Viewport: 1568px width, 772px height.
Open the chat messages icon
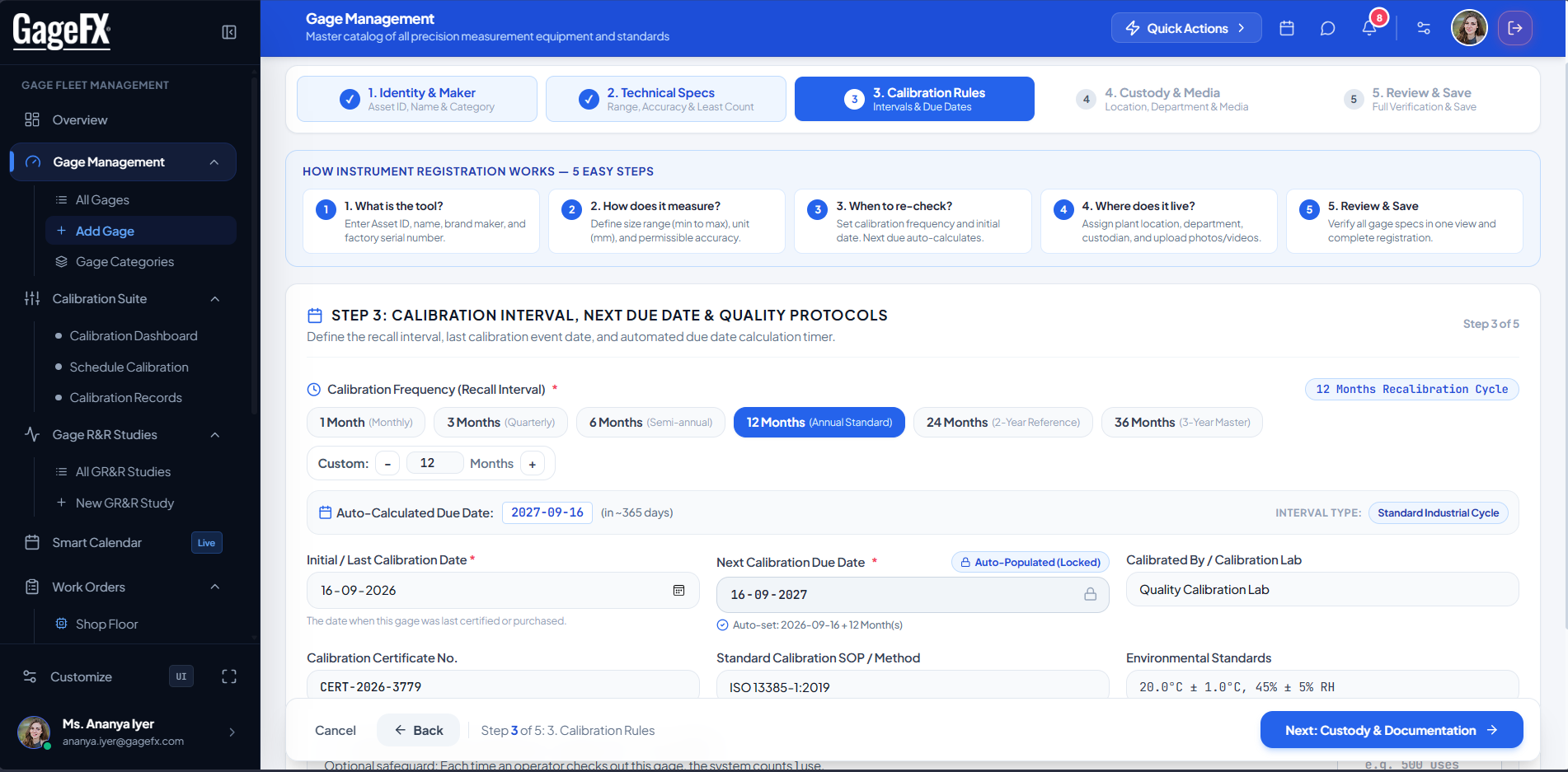(1327, 28)
